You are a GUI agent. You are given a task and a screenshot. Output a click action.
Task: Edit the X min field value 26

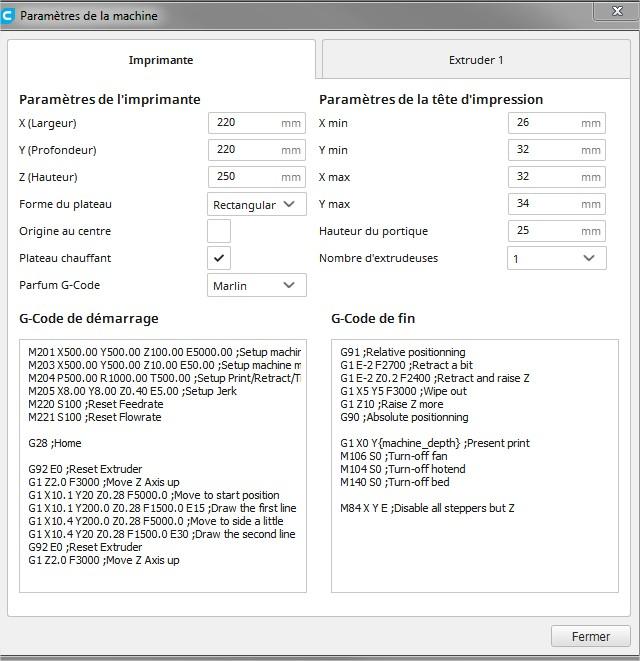tap(557, 123)
